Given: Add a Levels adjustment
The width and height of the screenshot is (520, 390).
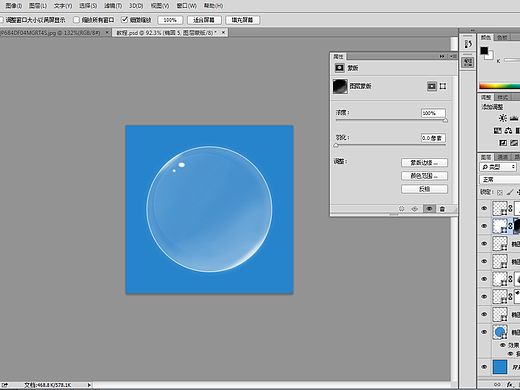Looking at the screenshot, I should point(514,118).
